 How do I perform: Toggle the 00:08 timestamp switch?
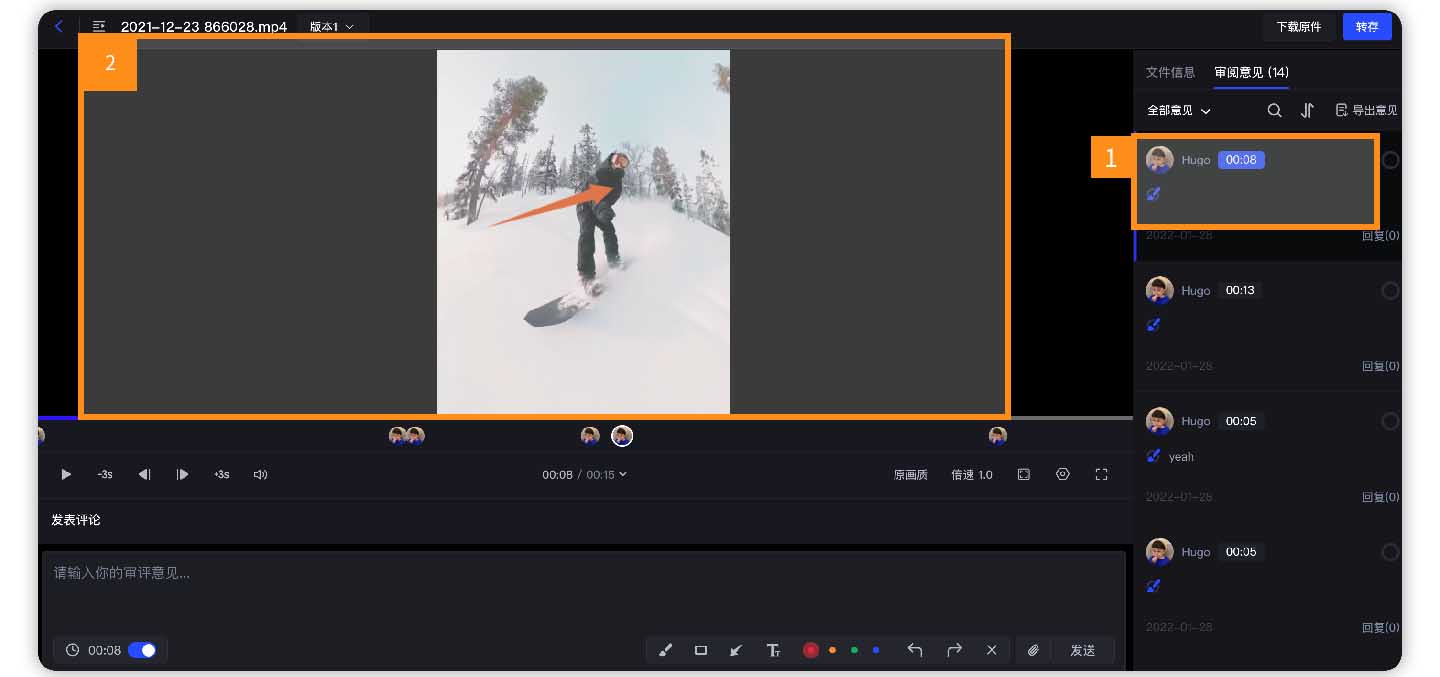pos(142,650)
